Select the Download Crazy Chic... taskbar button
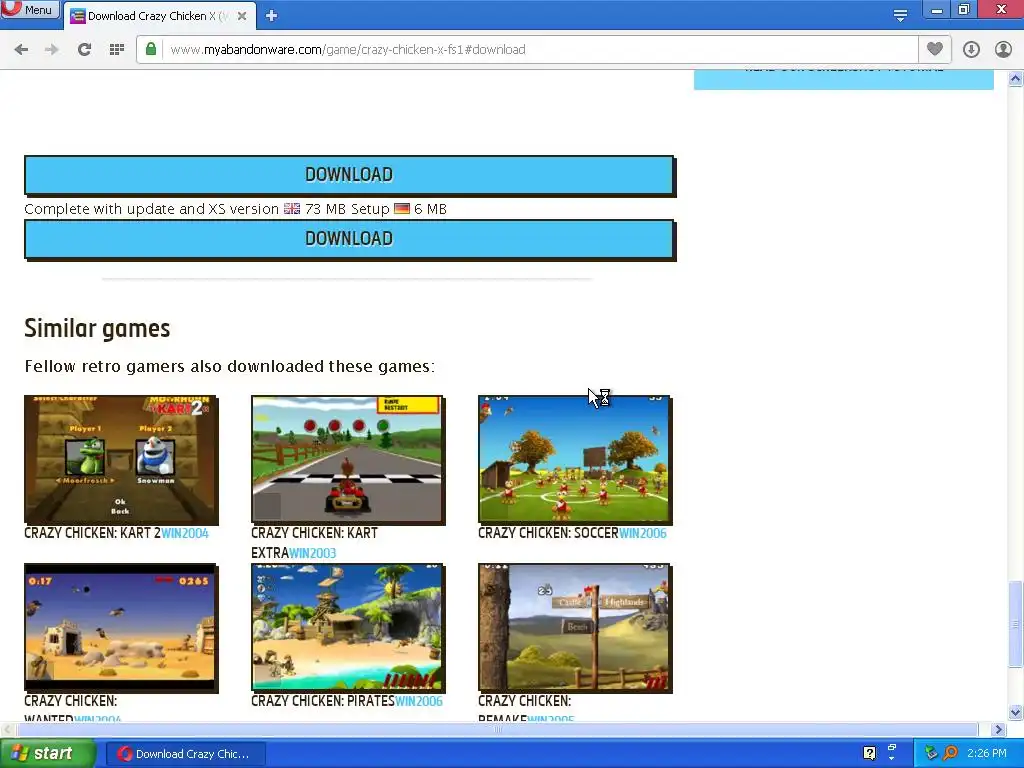The width and height of the screenshot is (1024, 768). point(185,754)
